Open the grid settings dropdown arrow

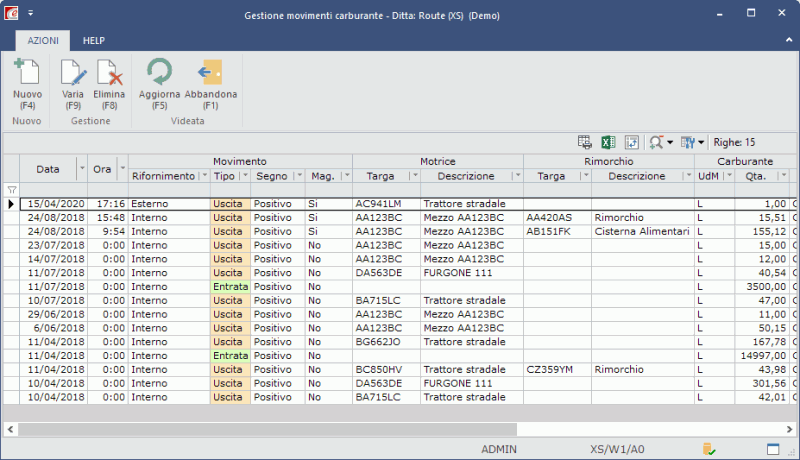[x=701, y=142]
